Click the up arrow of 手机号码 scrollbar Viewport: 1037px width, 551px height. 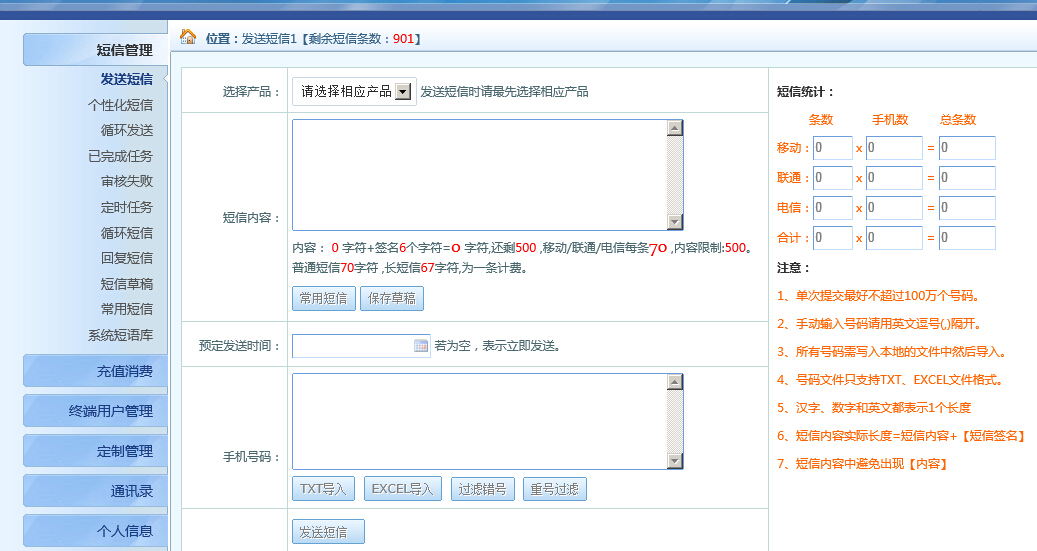point(675,382)
